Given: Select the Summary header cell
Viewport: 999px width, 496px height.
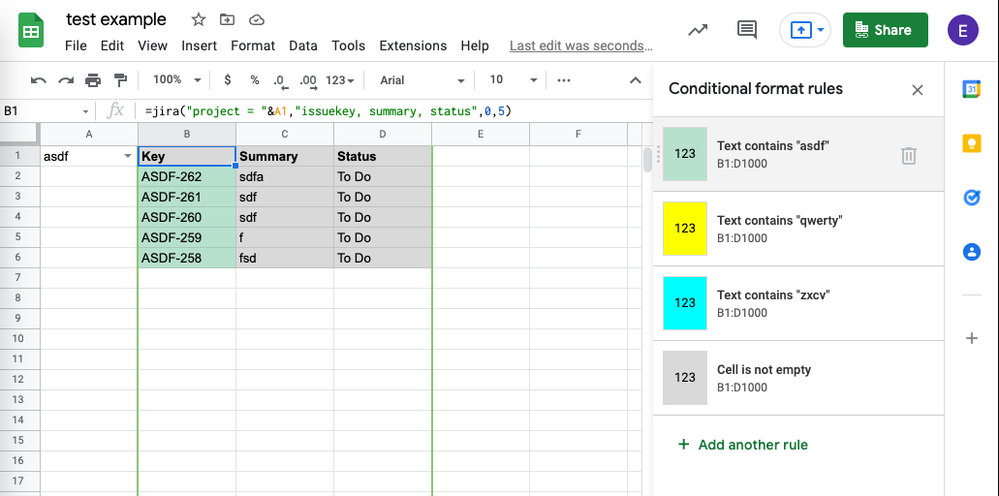Looking at the screenshot, I should tap(285, 156).
